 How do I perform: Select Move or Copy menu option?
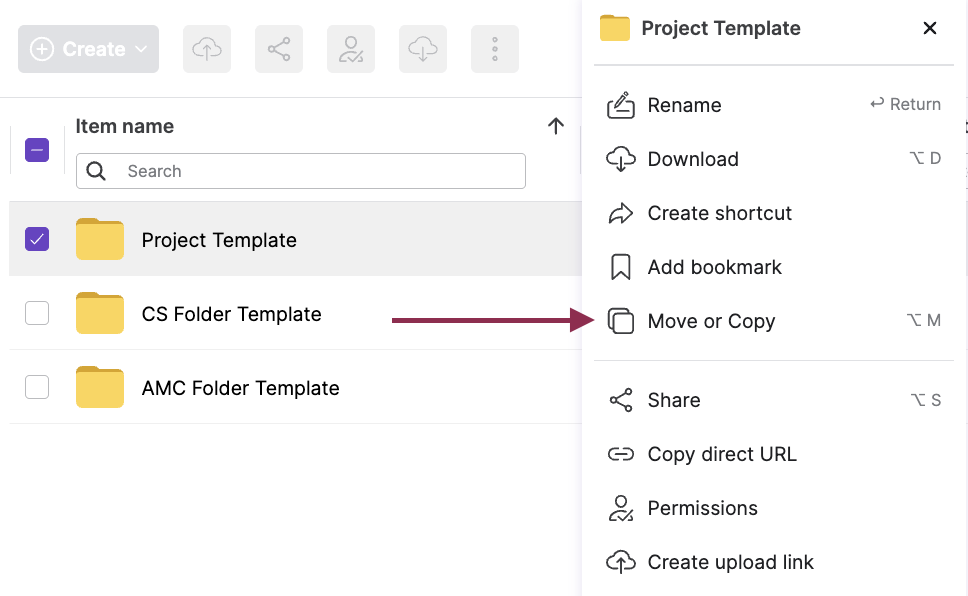pyautogui.click(x=711, y=321)
